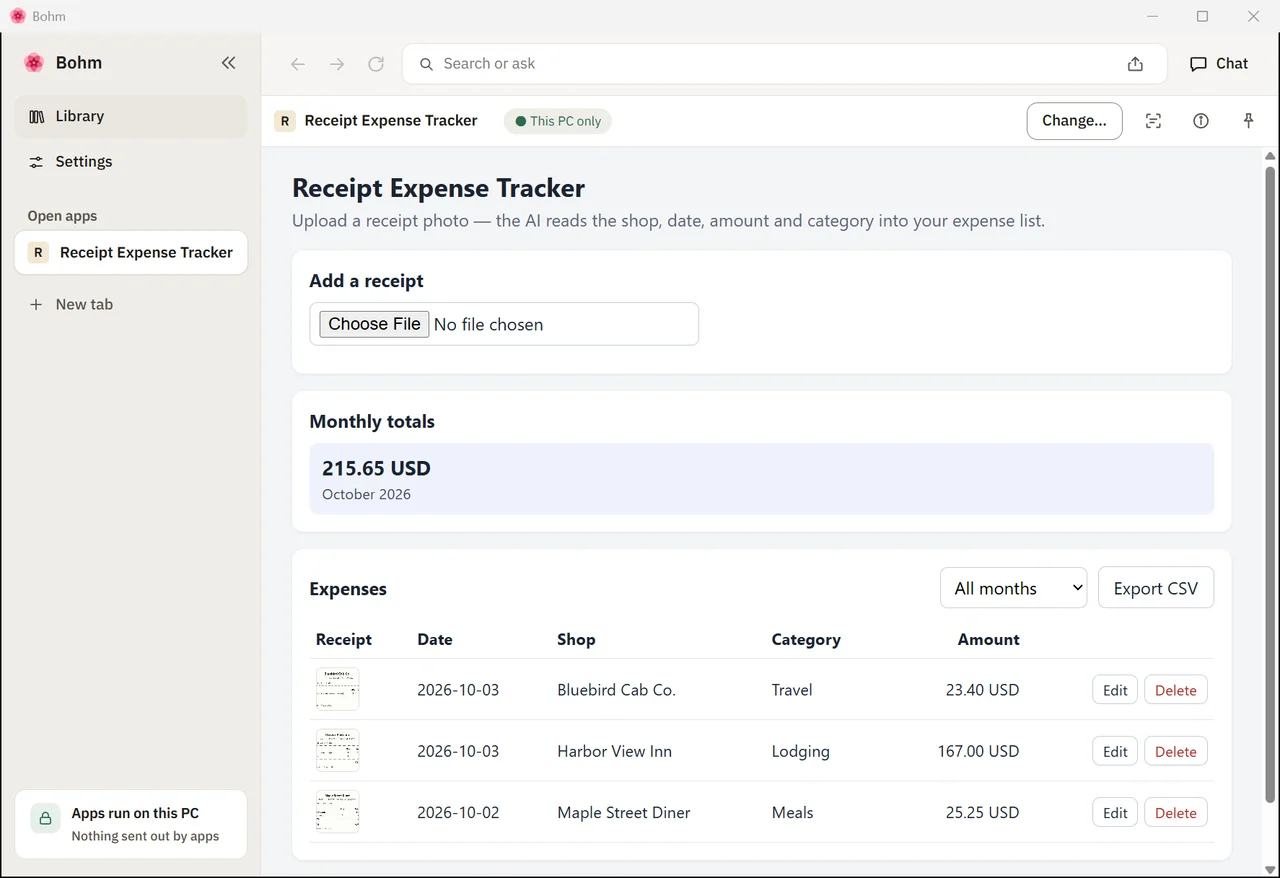Collapse the sidebar with the double-chevron icon
Viewport: 1280px width, 878px height.
point(228,63)
